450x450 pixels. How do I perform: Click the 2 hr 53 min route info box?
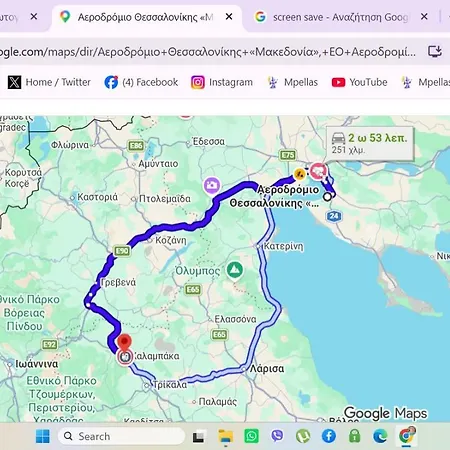pos(370,143)
